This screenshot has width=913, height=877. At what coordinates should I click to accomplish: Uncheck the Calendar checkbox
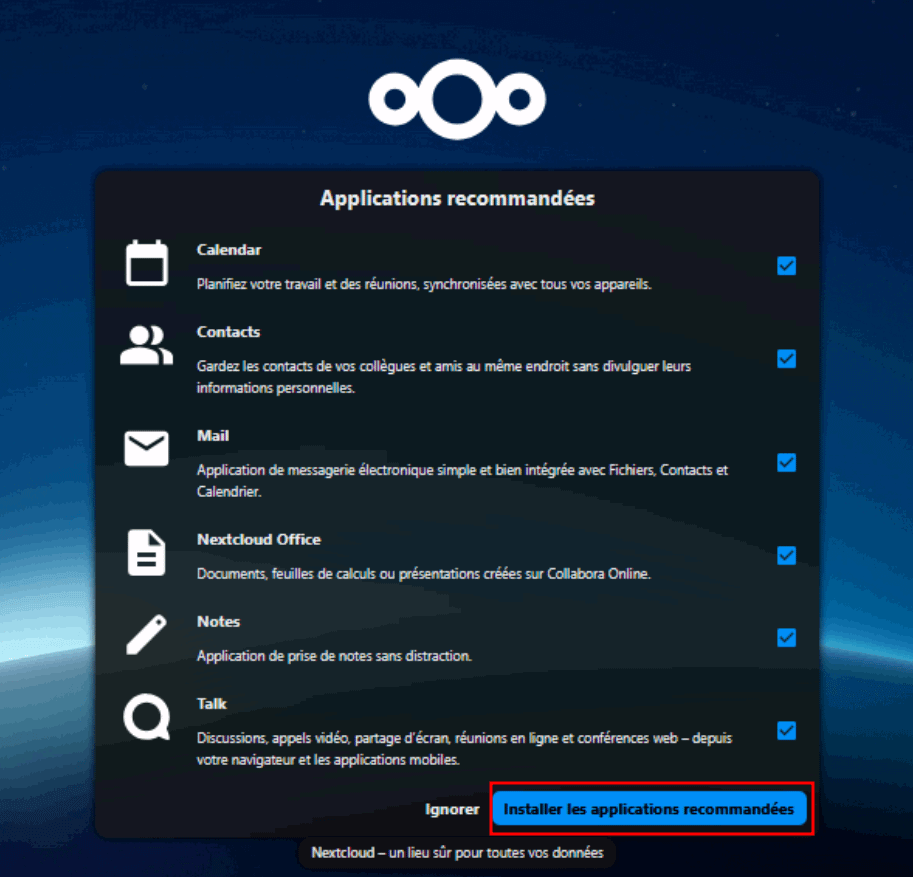tap(786, 266)
